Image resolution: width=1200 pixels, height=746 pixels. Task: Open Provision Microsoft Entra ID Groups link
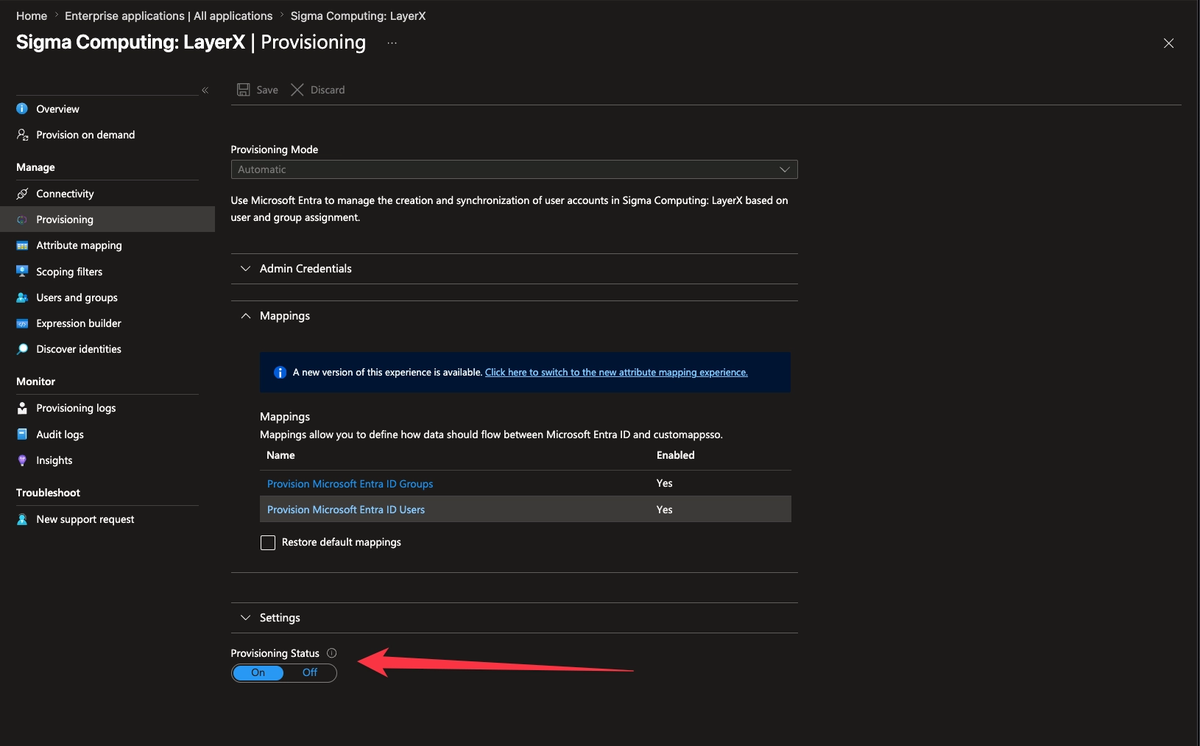point(350,484)
